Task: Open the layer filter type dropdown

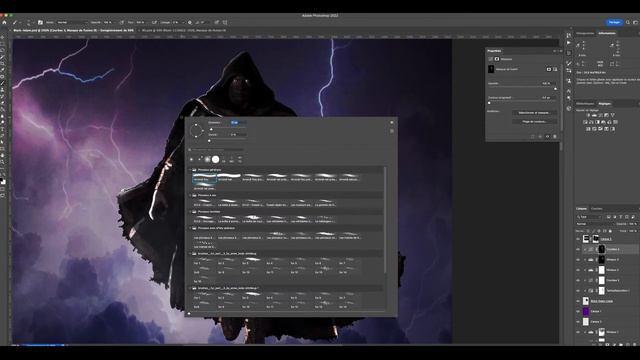Action: pyautogui.click(x=590, y=217)
